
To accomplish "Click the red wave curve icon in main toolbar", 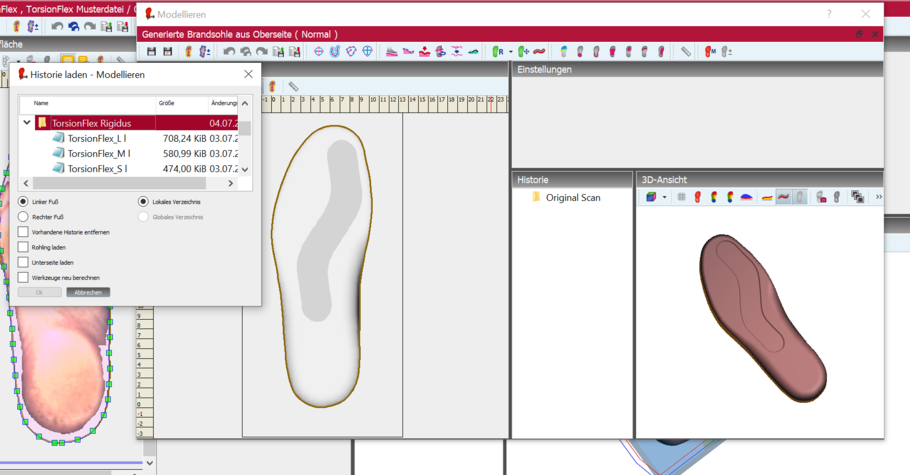I will pos(539,51).
